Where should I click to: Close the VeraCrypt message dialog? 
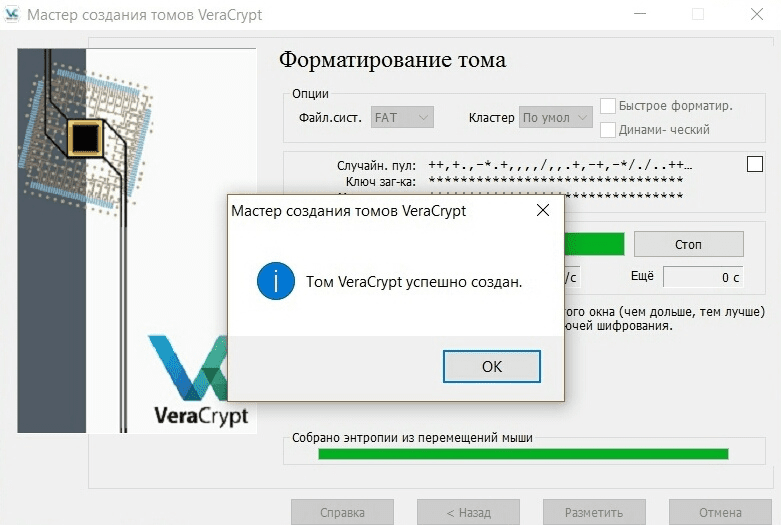(x=543, y=210)
